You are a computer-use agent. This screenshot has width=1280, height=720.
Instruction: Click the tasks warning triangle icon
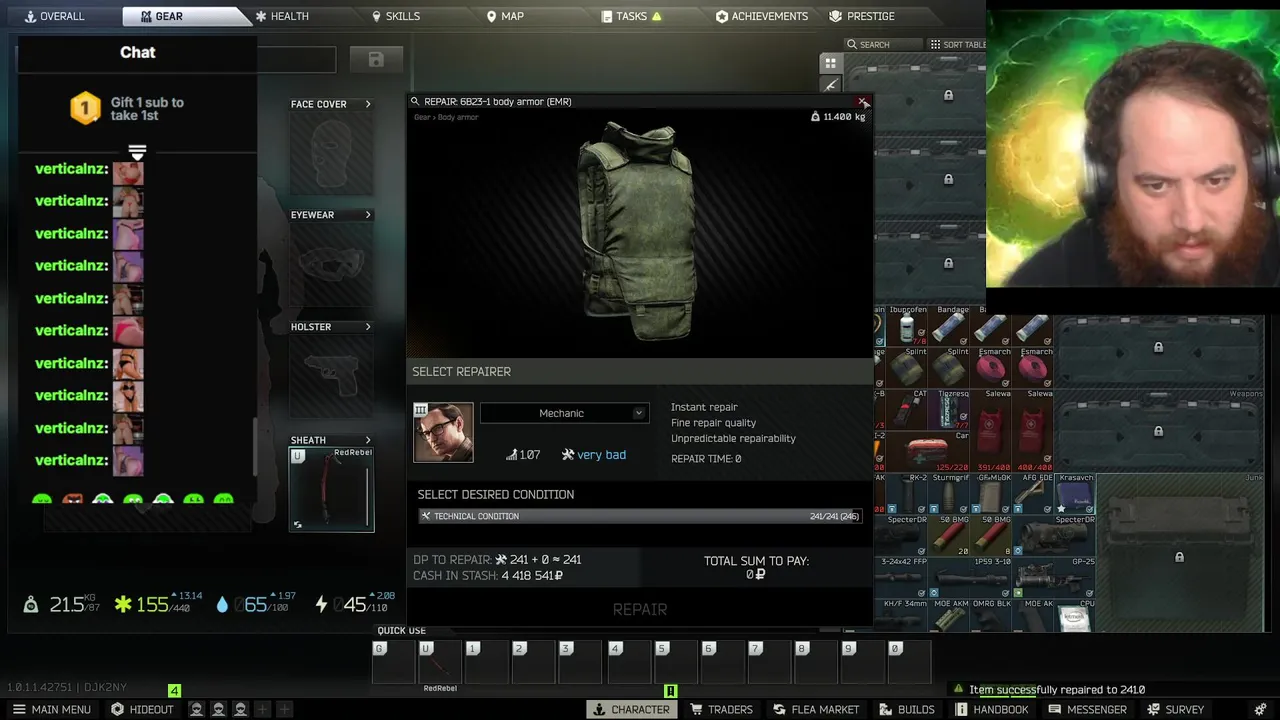click(657, 16)
